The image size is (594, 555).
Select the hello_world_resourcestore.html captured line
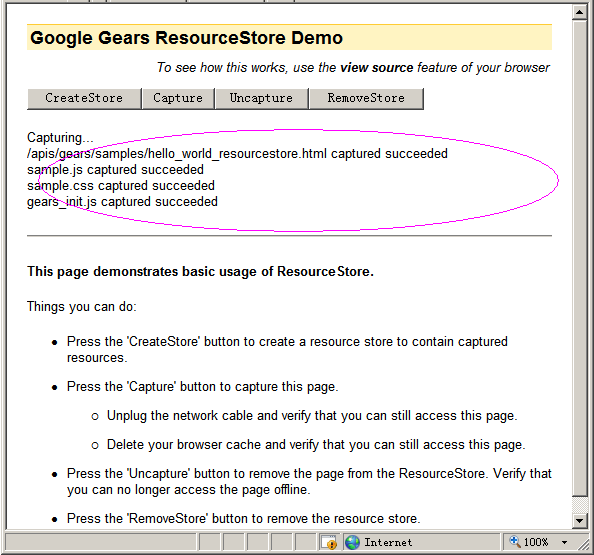coord(237,154)
